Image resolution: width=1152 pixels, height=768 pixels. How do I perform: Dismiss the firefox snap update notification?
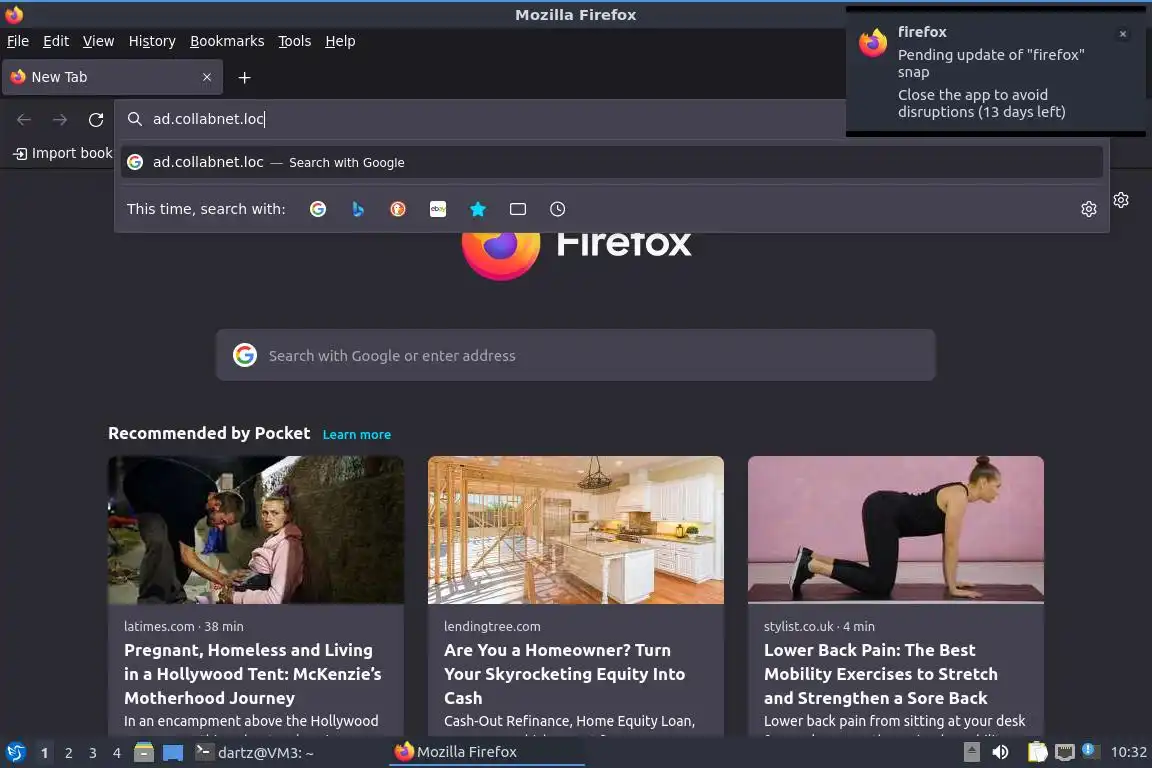pos(1123,34)
